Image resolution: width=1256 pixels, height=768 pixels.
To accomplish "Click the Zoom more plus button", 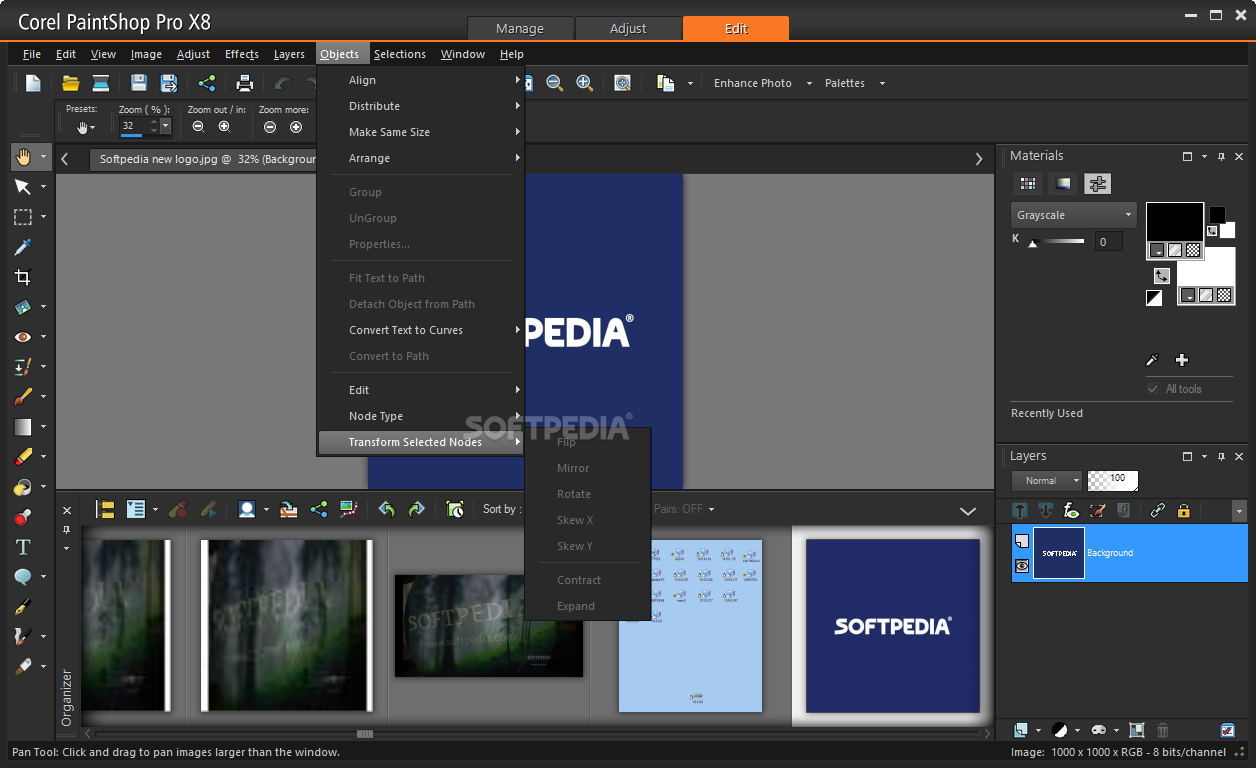I will click(296, 126).
